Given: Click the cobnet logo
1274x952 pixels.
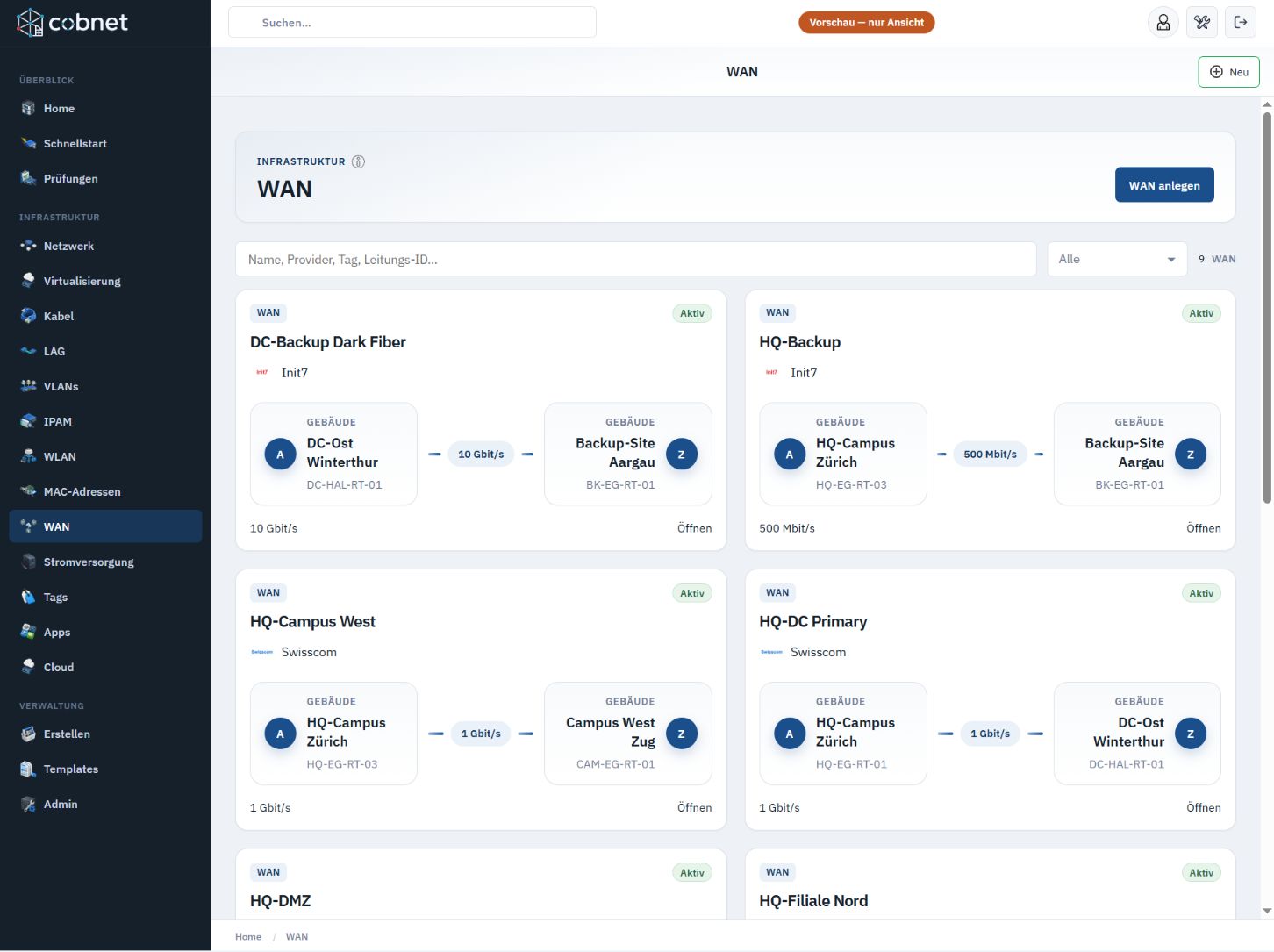Looking at the screenshot, I should tap(72, 23).
